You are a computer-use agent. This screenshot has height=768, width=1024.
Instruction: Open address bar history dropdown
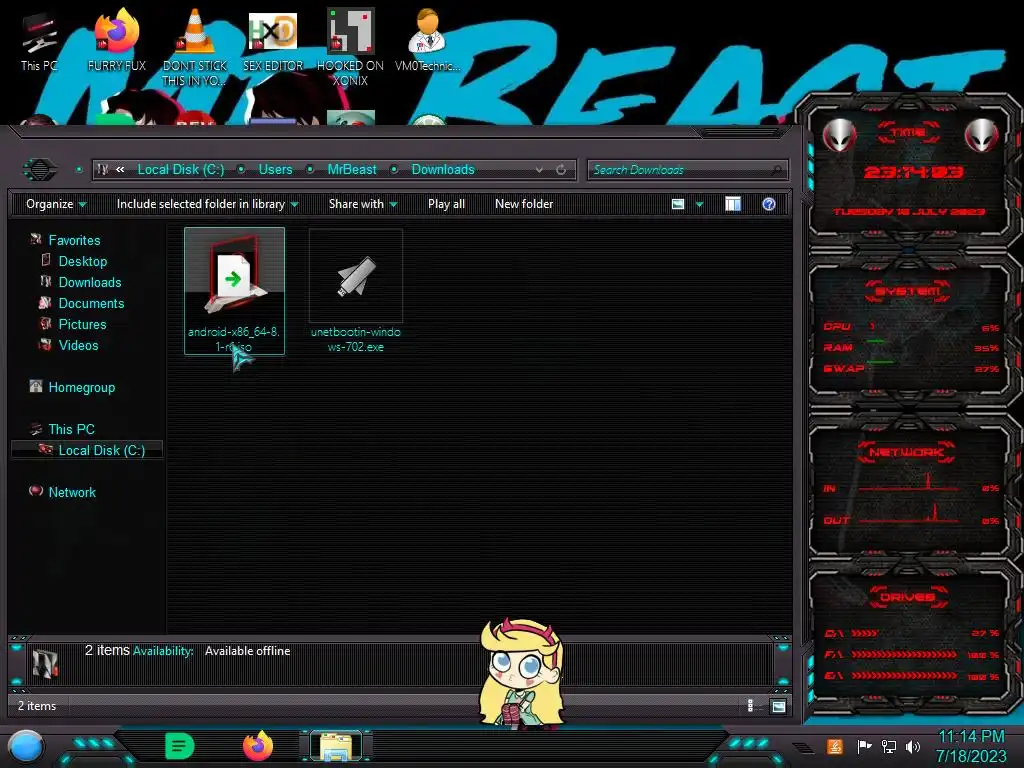(x=539, y=170)
